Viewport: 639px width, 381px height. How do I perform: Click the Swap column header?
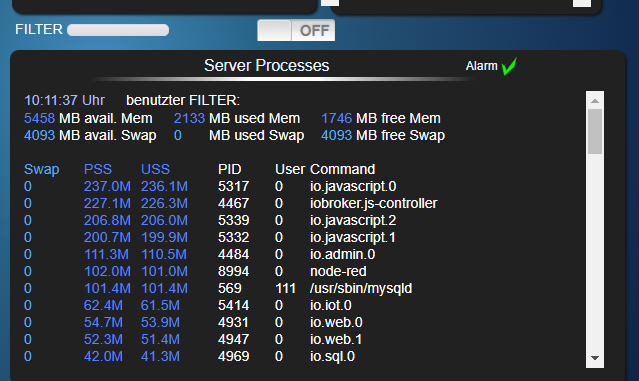coord(42,169)
